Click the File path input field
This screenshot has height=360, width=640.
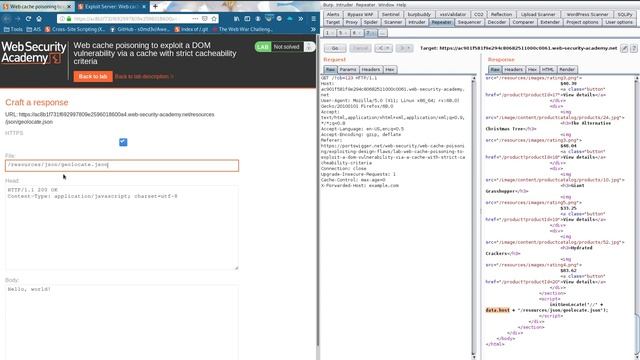point(122,165)
